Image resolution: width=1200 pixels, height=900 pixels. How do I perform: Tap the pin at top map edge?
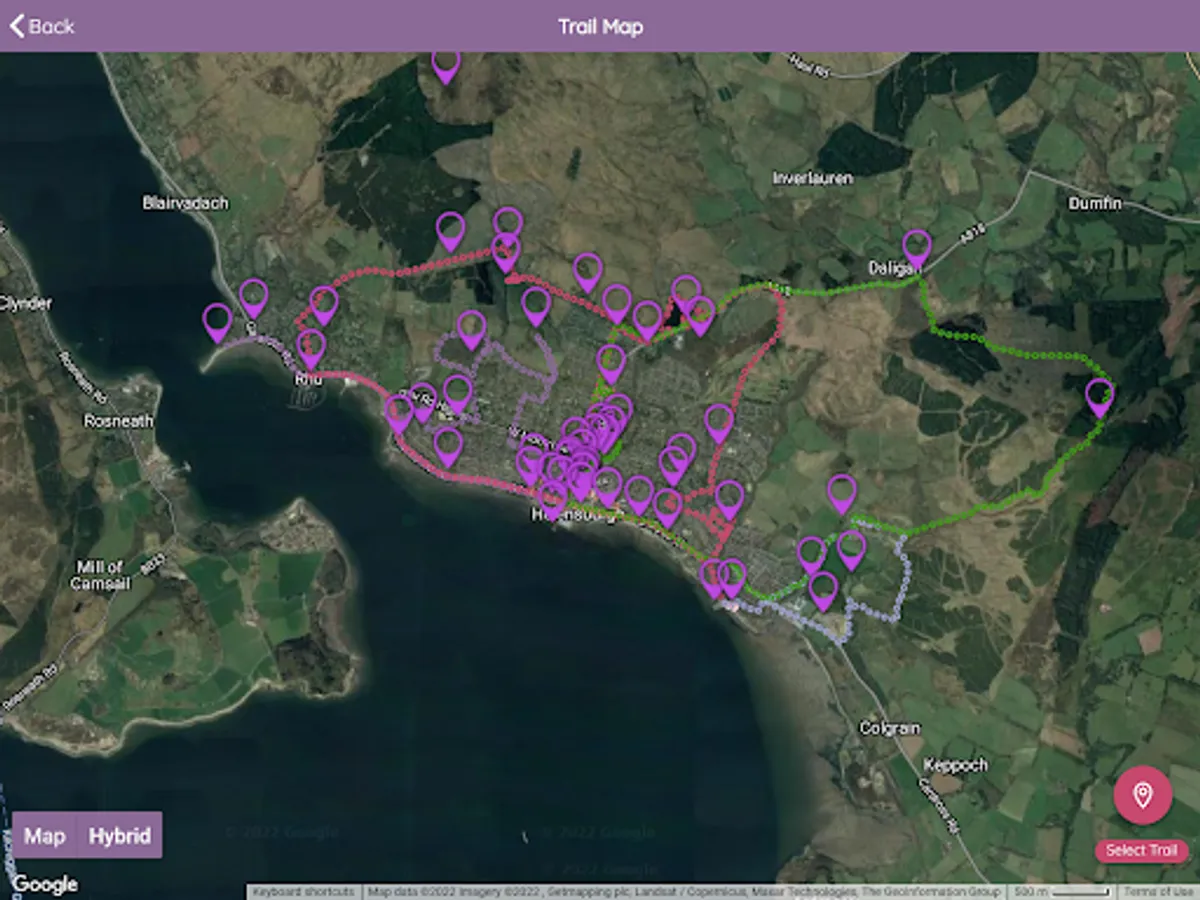point(445,66)
